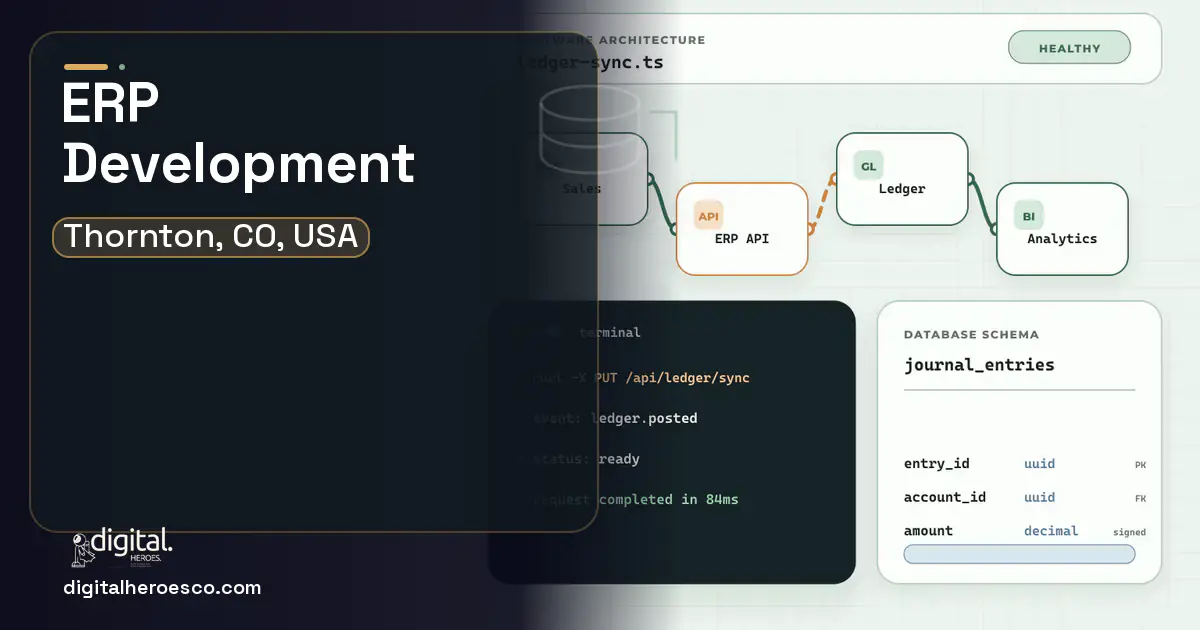Click the uuid type of account_id

[x=1039, y=497]
